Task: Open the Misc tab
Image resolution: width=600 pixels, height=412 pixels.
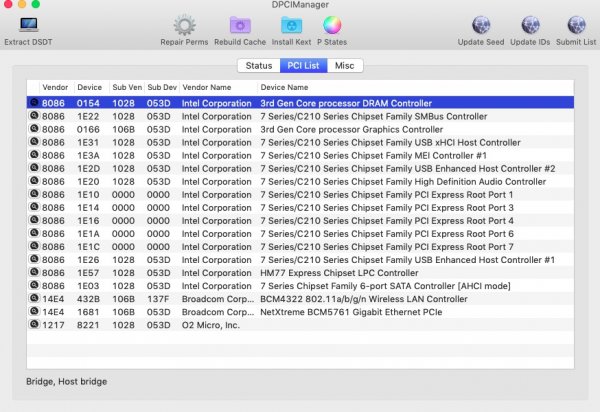Action: coord(345,65)
